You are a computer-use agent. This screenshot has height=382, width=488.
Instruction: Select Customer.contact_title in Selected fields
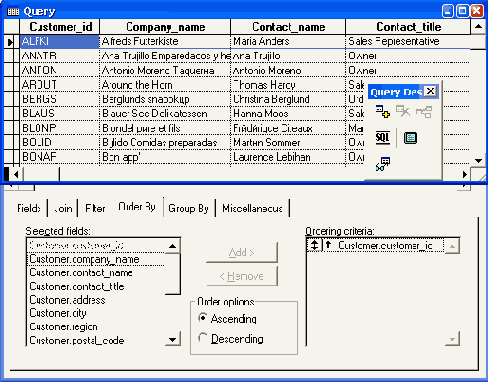coord(96,286)
